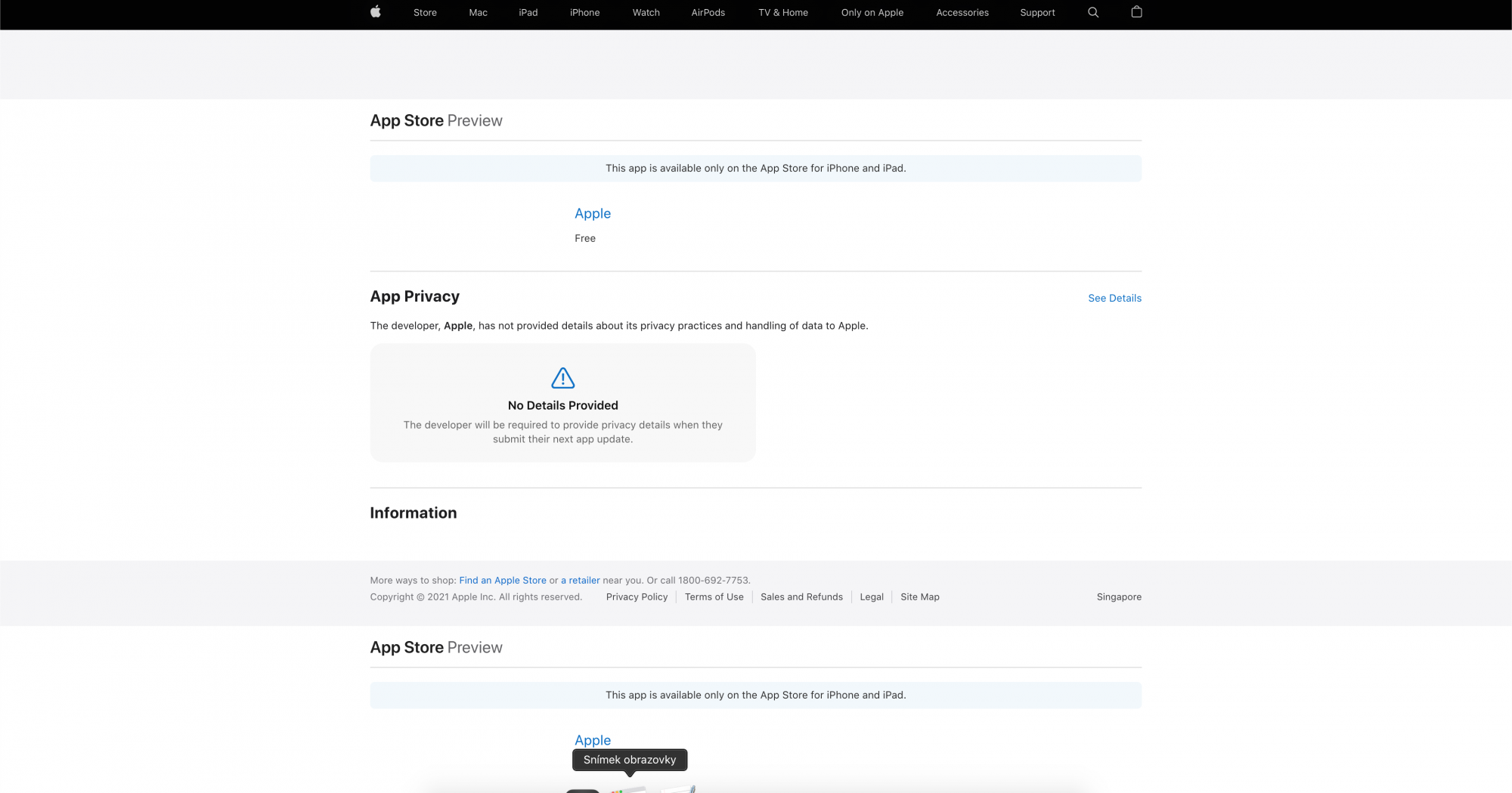This screenshot has width=1512, height=793.
Task: Click the Apple link above the Snímek obrazovky tooltip
Action: [x=593, y=740]
